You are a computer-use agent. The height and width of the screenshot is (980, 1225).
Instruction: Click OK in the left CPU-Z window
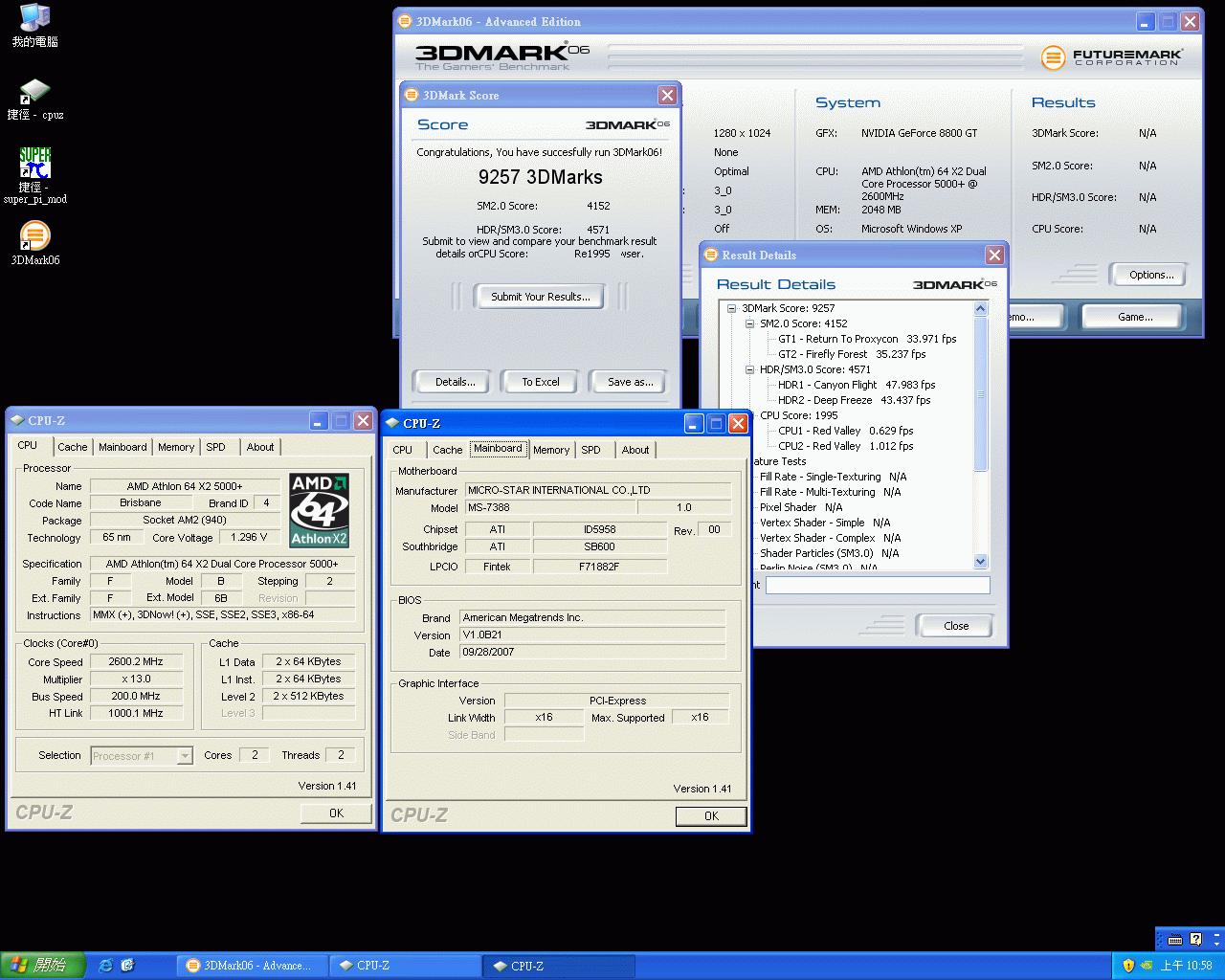pyautogui.click(x=336, y=813)
